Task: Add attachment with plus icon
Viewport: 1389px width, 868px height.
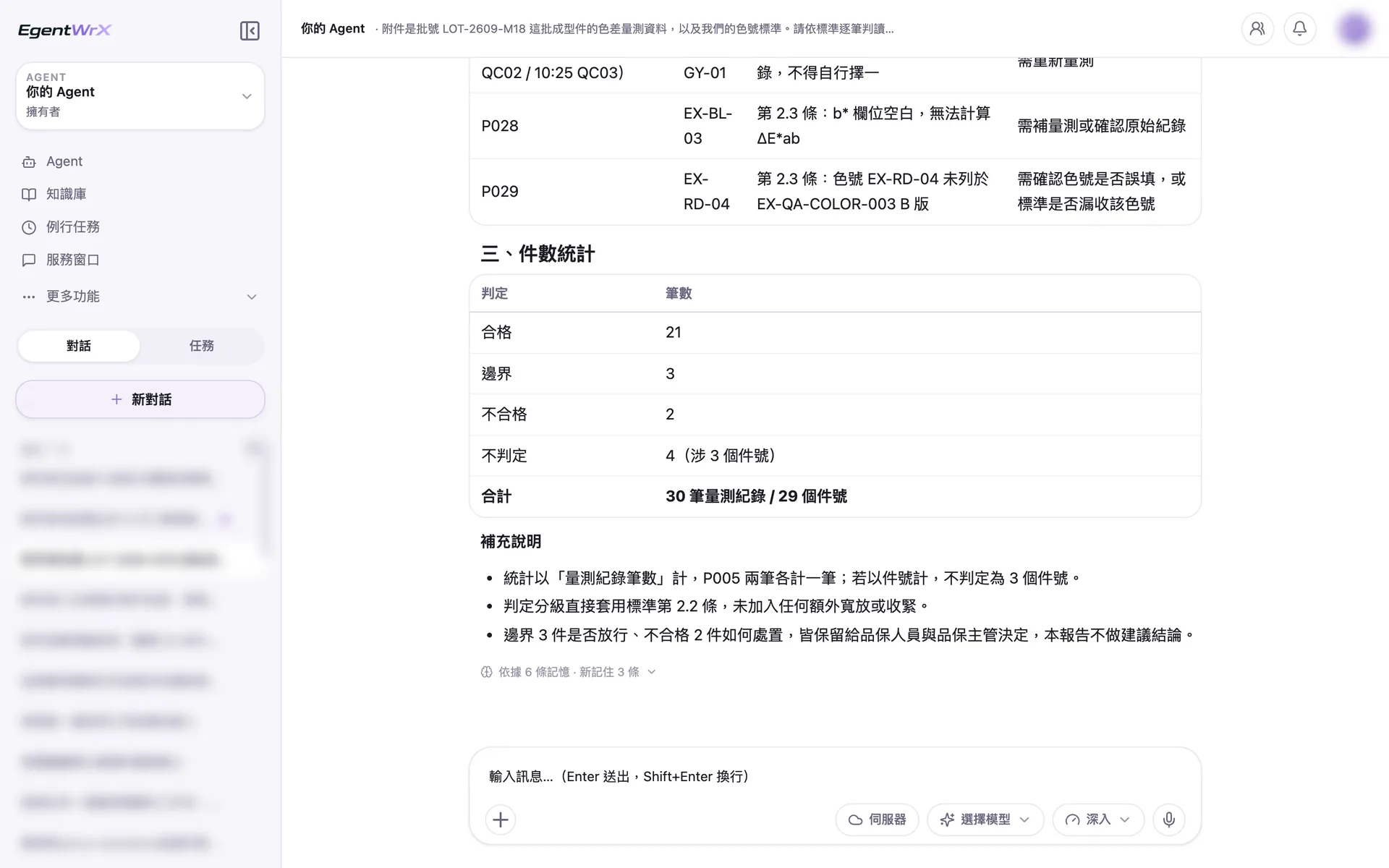Action: [x=501, y=820]
